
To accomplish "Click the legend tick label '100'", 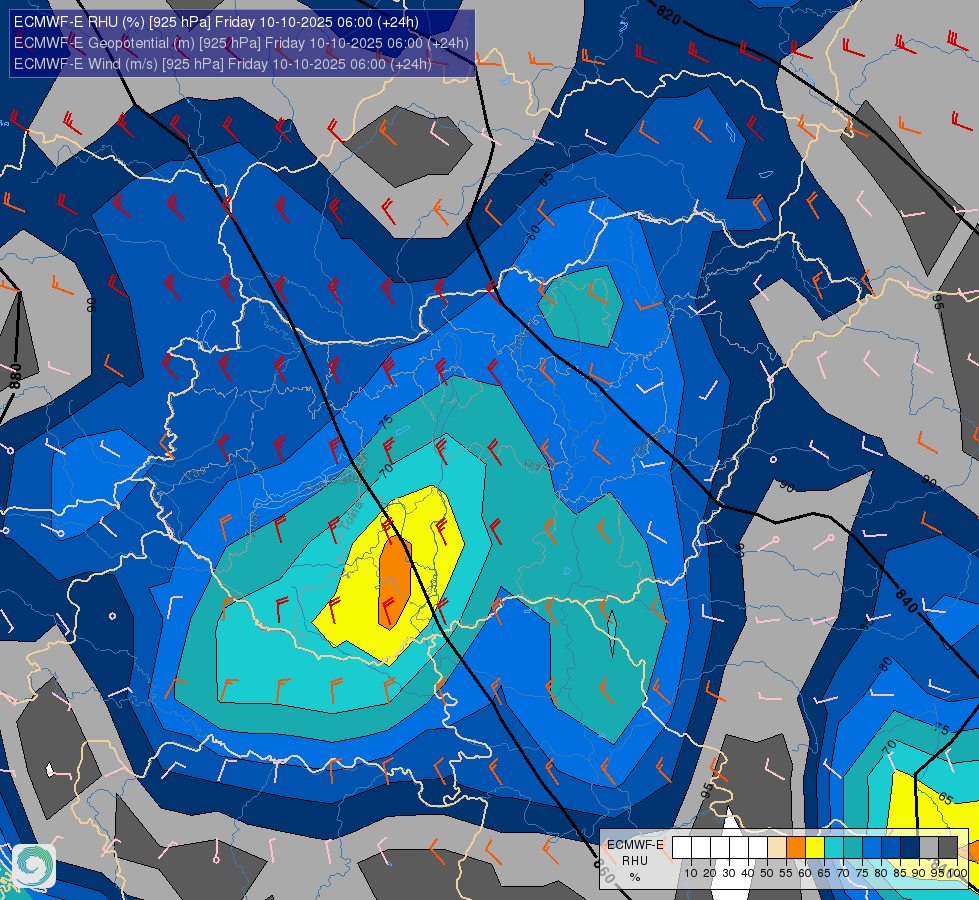I will tap(958, 873).
